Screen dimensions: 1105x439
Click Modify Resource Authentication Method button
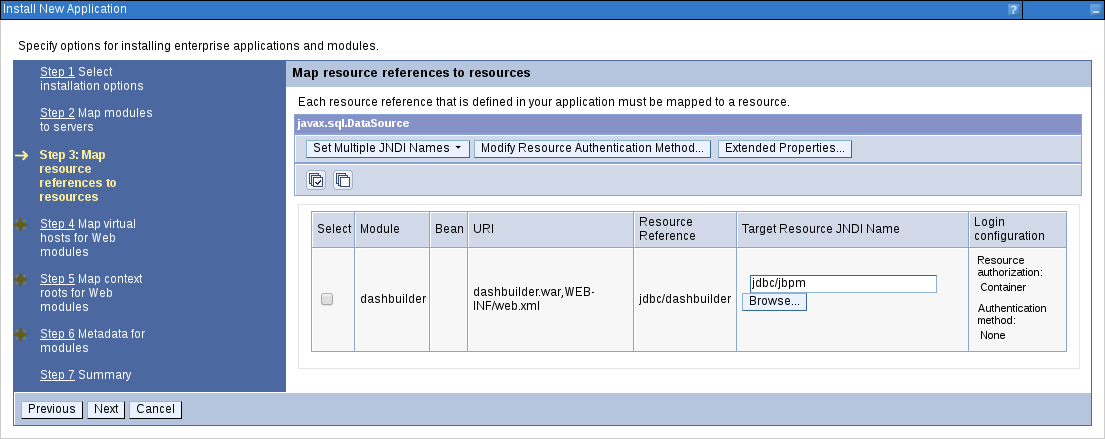(x=592, y=148)
